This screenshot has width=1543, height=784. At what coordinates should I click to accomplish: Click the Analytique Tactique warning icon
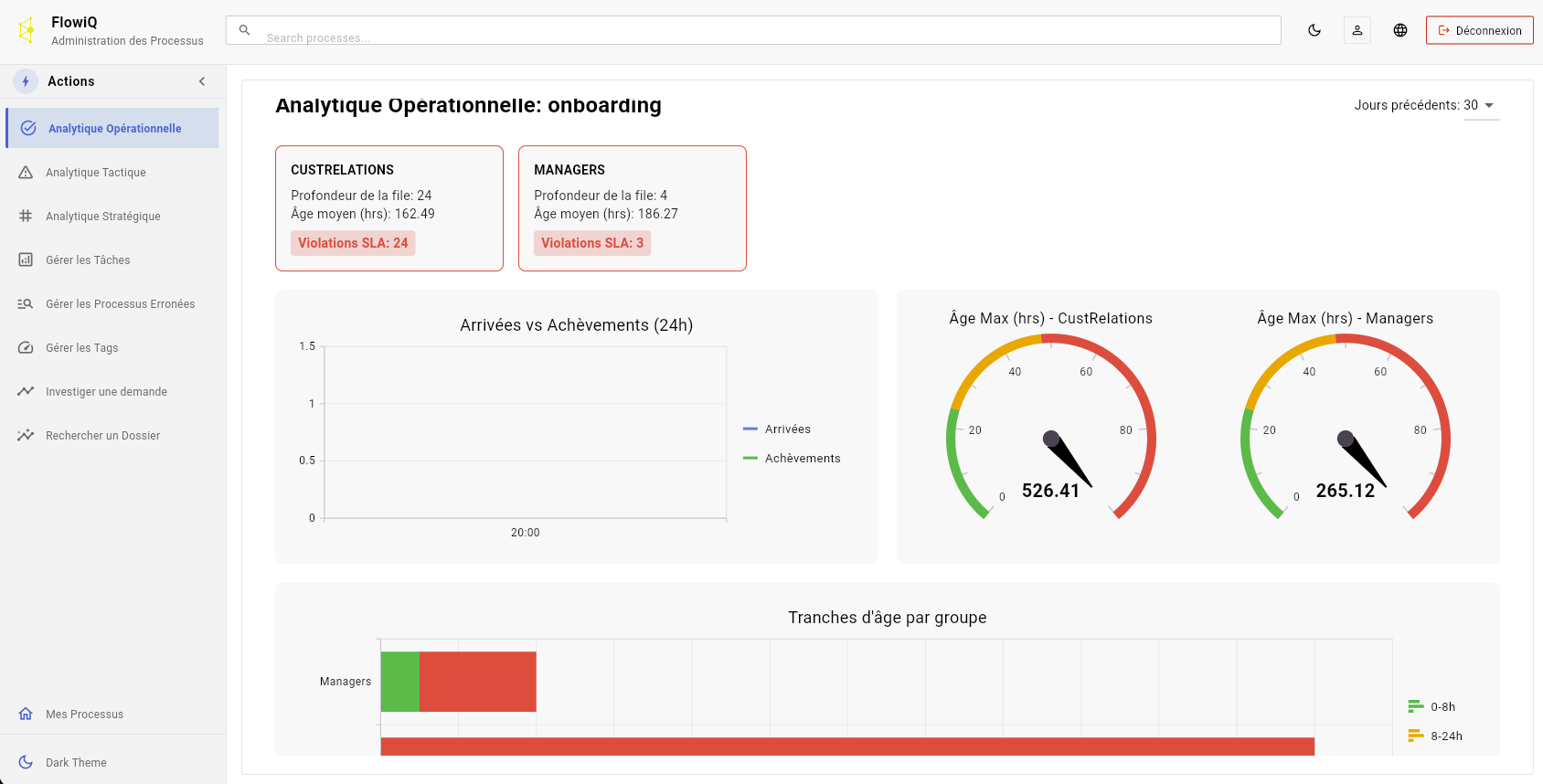coord(26,173)
